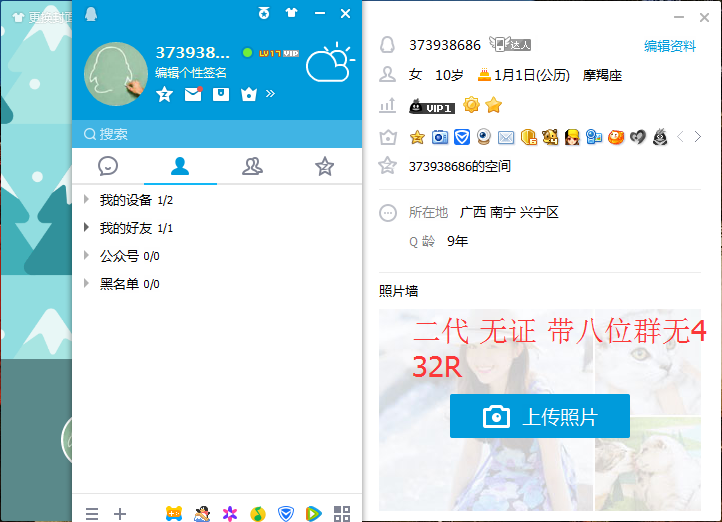Viewport: 722px width, 522px height.
Task: Click the VIP1 badge in profile
Action: (x=432, y=107)
